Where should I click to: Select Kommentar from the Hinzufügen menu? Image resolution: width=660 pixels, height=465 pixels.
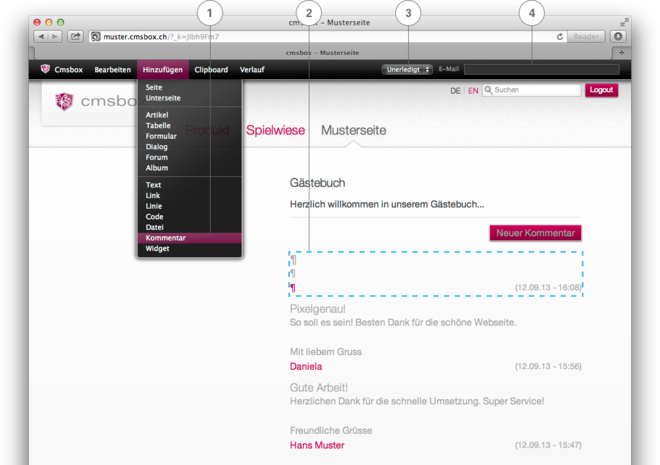click(166, 238)
